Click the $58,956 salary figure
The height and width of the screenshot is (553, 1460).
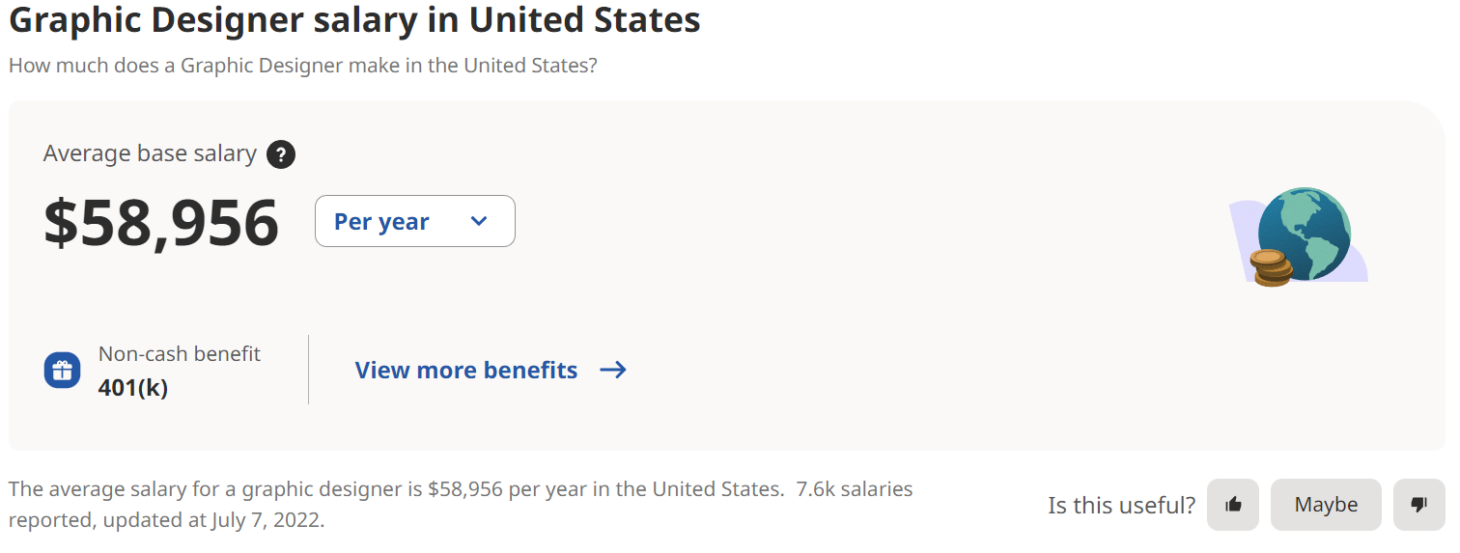[x=161, y=223]
